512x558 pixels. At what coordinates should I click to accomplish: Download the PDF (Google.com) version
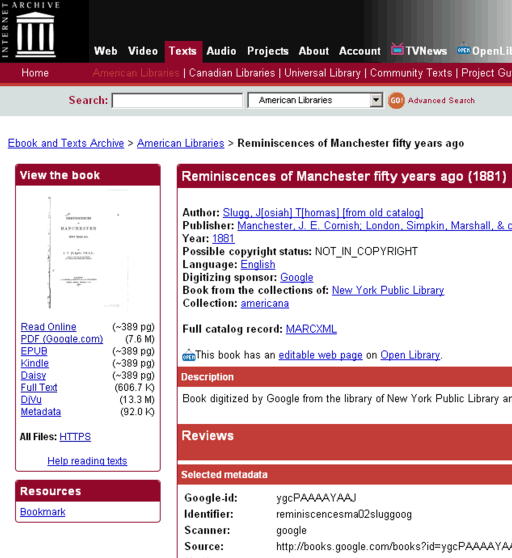(x=62, y=339)
